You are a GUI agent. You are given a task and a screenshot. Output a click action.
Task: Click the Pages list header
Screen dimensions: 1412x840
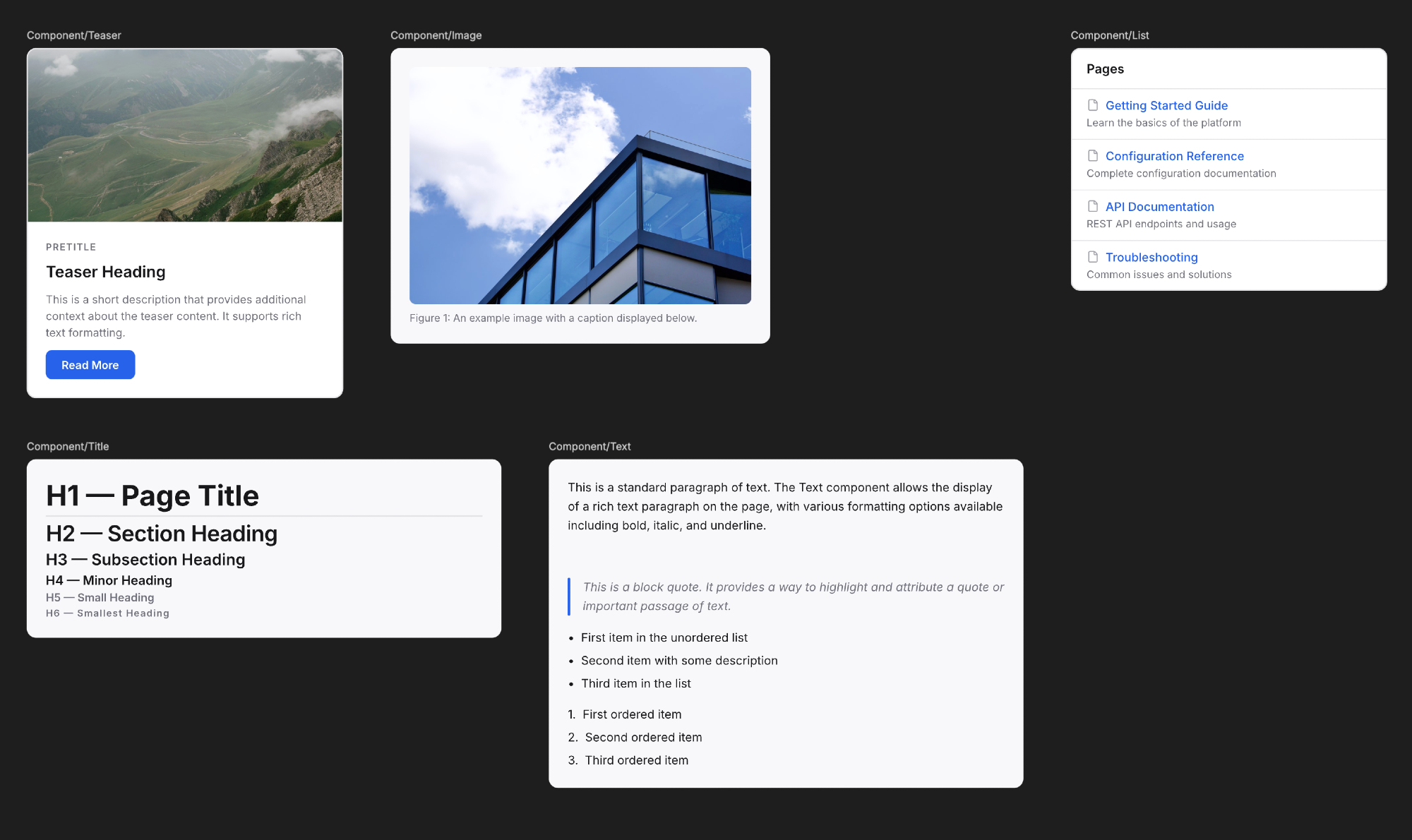pyautogui.click(x=1105, y=69)
